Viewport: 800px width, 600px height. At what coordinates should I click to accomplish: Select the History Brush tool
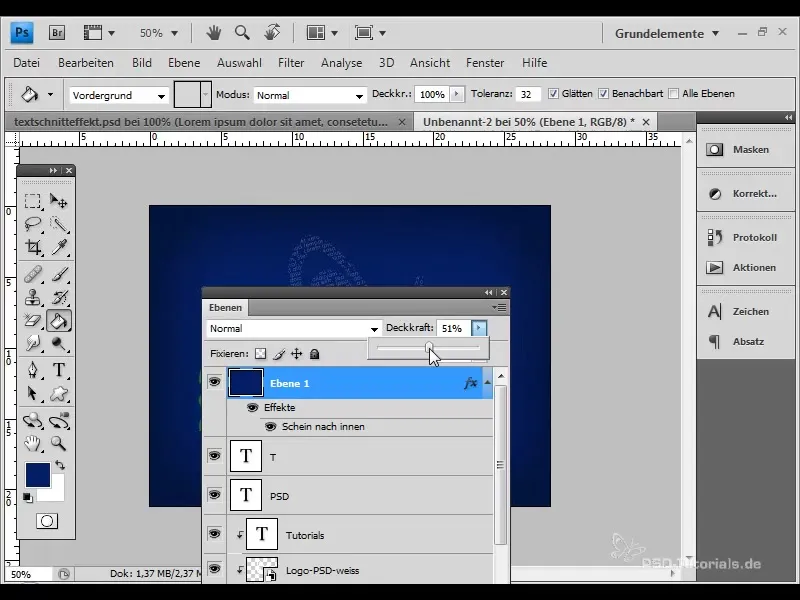59,297
